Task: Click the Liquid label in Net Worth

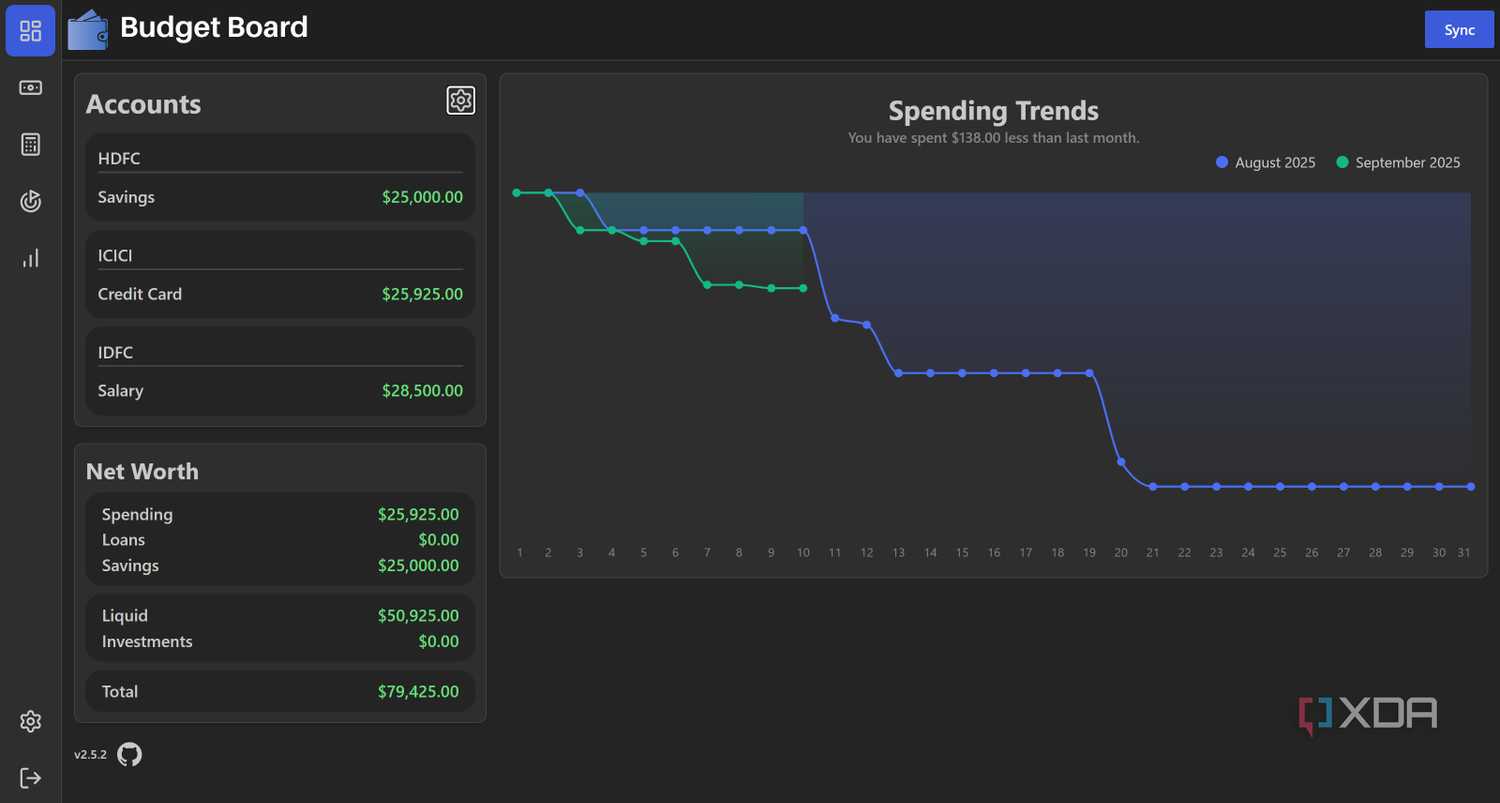Action: [x=125, y=616]
